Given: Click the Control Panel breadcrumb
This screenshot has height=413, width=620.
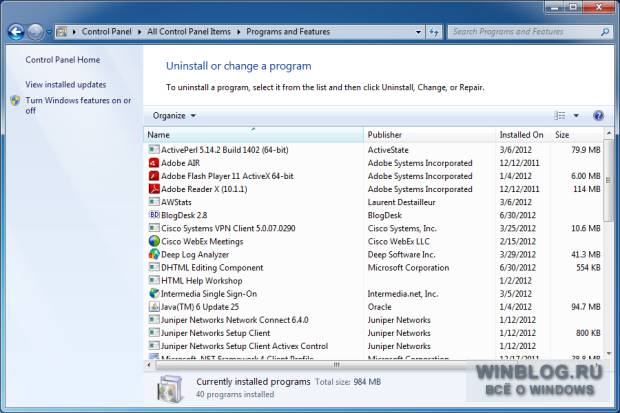Looking at the screenshot, I should pos(106,32).
